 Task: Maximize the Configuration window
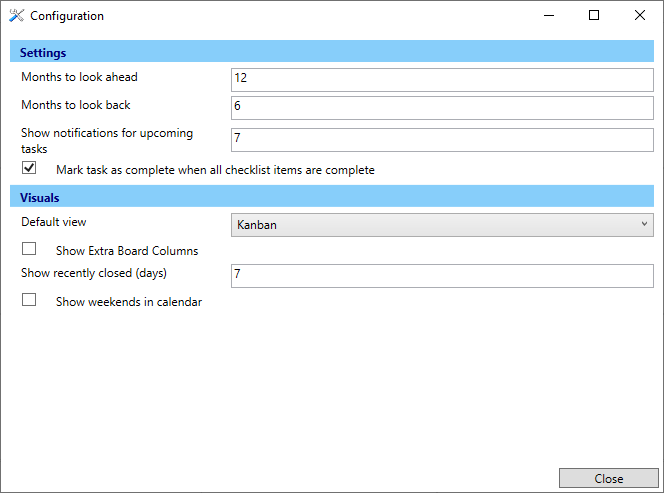tap(594, 16)
